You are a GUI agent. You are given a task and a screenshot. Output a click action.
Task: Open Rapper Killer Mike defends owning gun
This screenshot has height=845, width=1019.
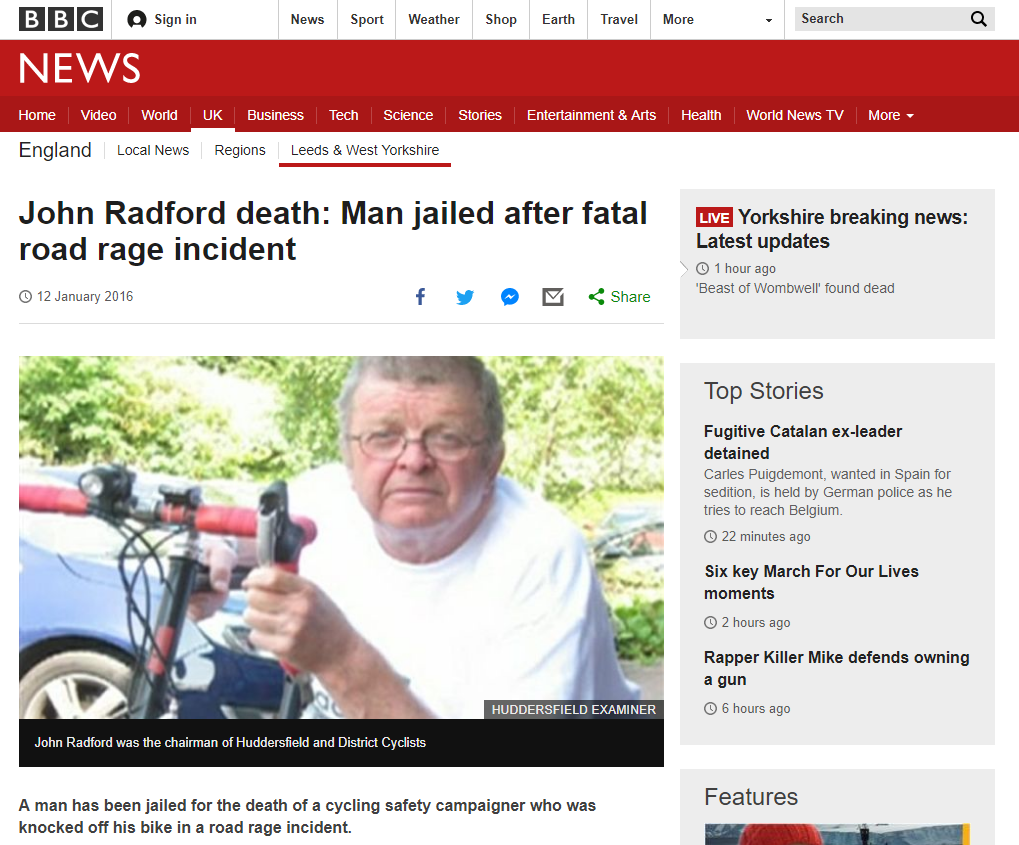836,668
